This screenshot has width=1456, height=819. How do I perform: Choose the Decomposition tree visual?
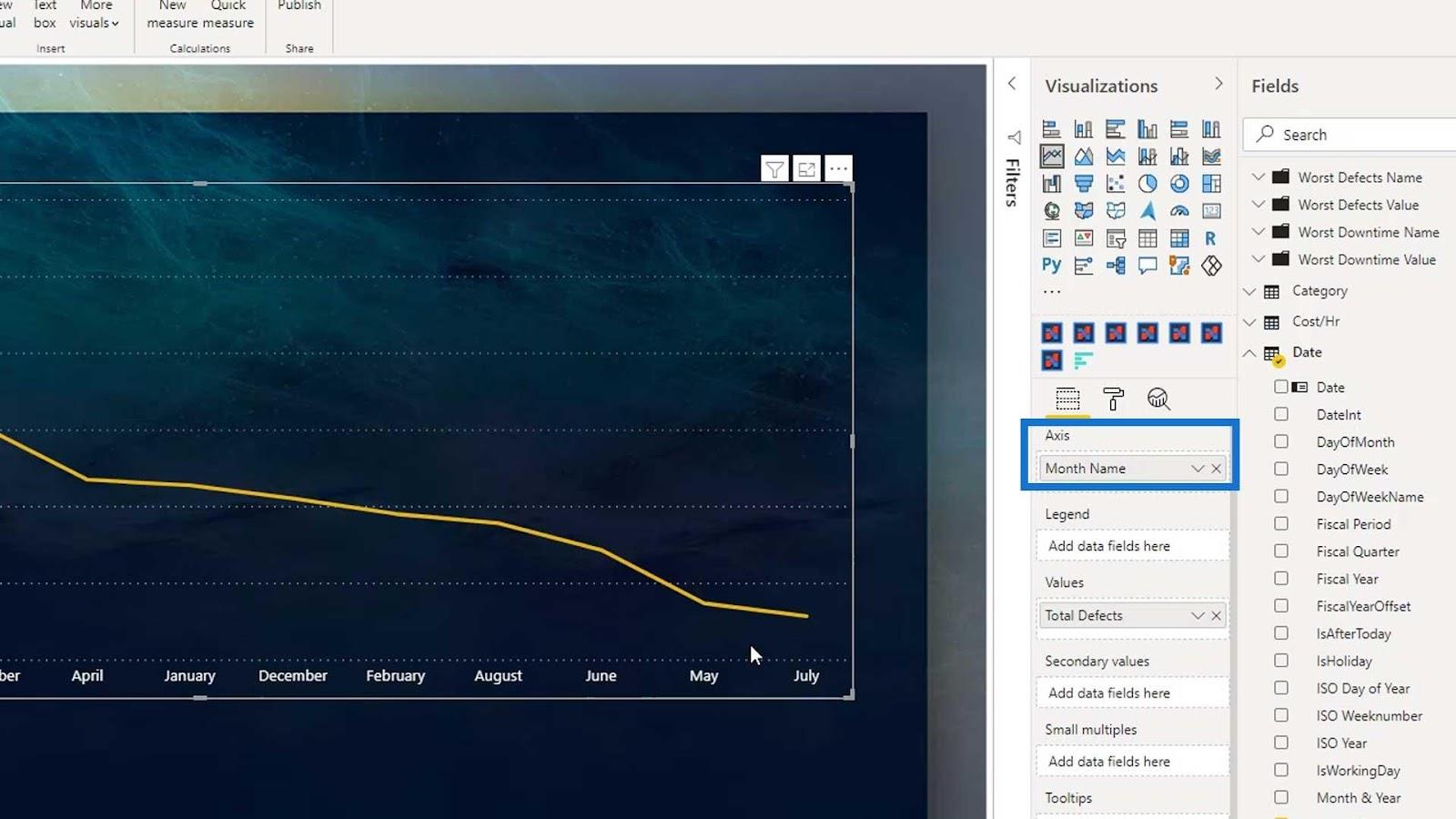pyautogui.click(x=1116, y=266)
